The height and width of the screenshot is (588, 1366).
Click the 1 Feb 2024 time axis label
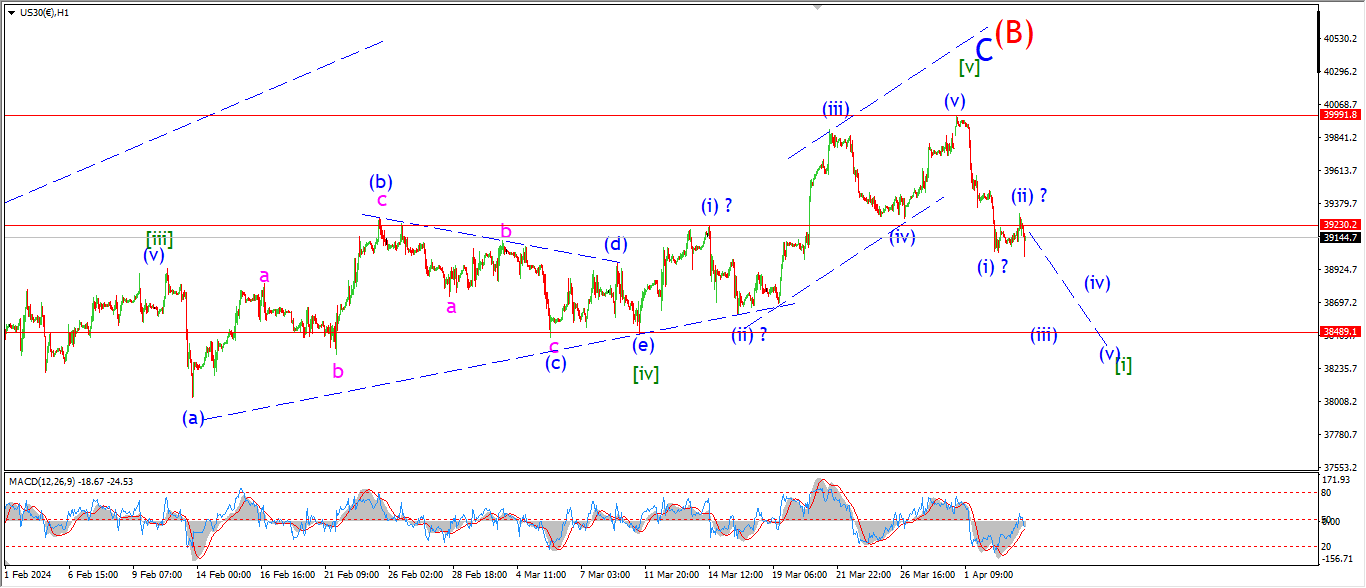coord(27,575)
